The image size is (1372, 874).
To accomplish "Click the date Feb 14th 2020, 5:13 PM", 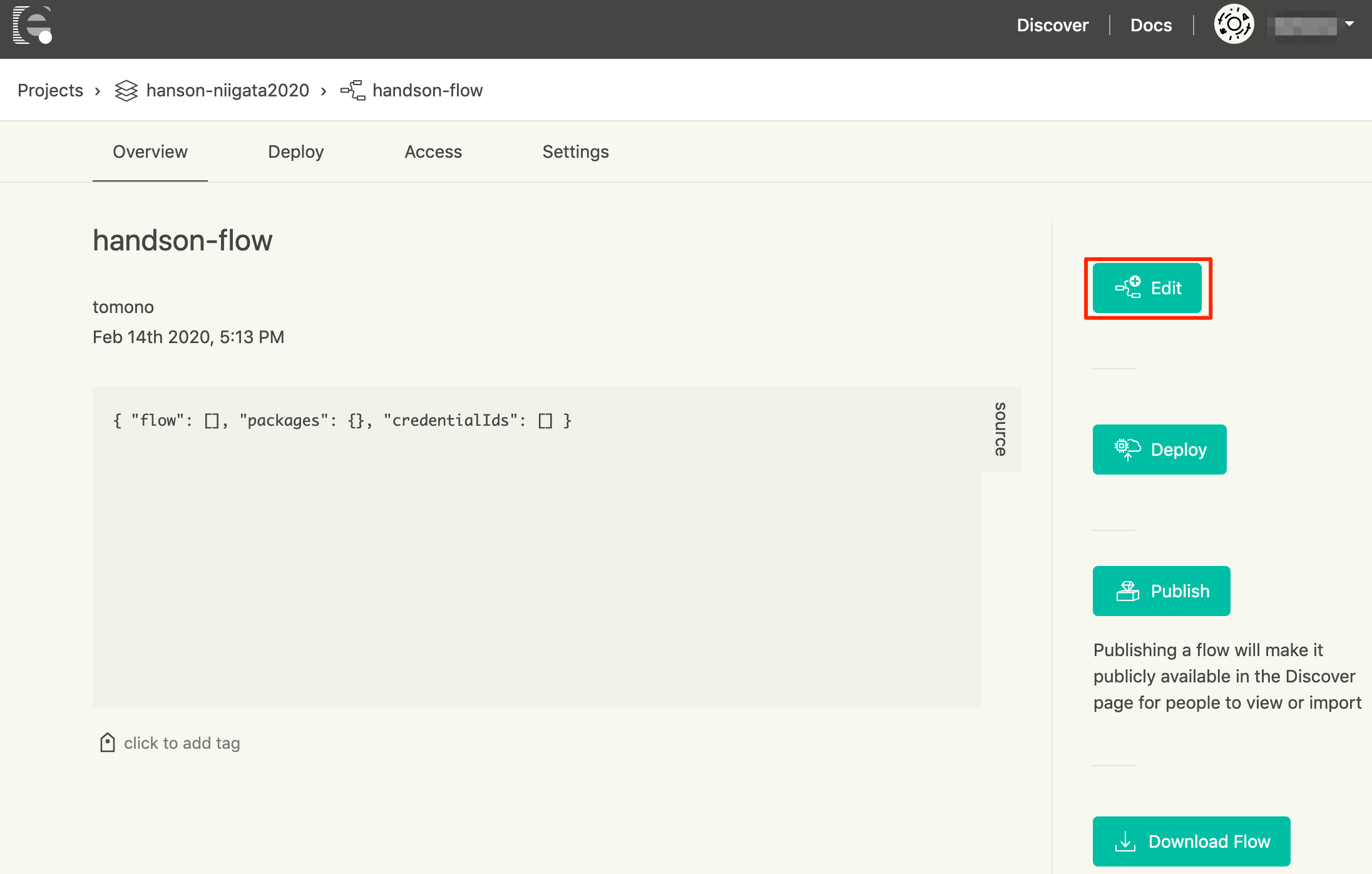I will coord(188,337).
